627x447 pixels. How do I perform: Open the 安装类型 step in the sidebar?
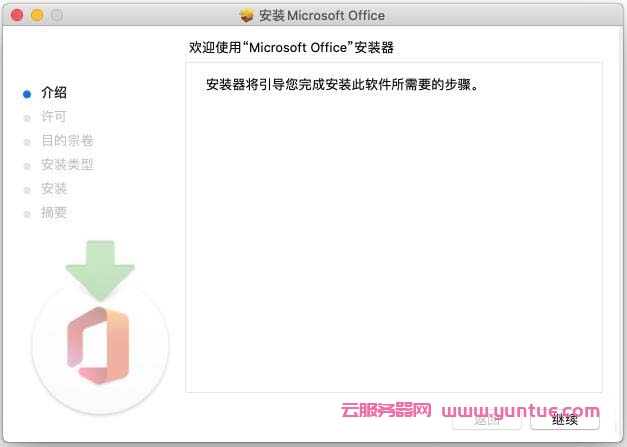pos(67,165)
